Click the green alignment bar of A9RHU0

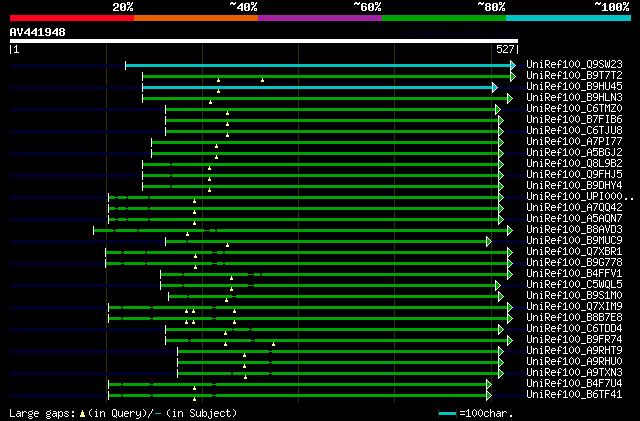[x=338, y=363]
